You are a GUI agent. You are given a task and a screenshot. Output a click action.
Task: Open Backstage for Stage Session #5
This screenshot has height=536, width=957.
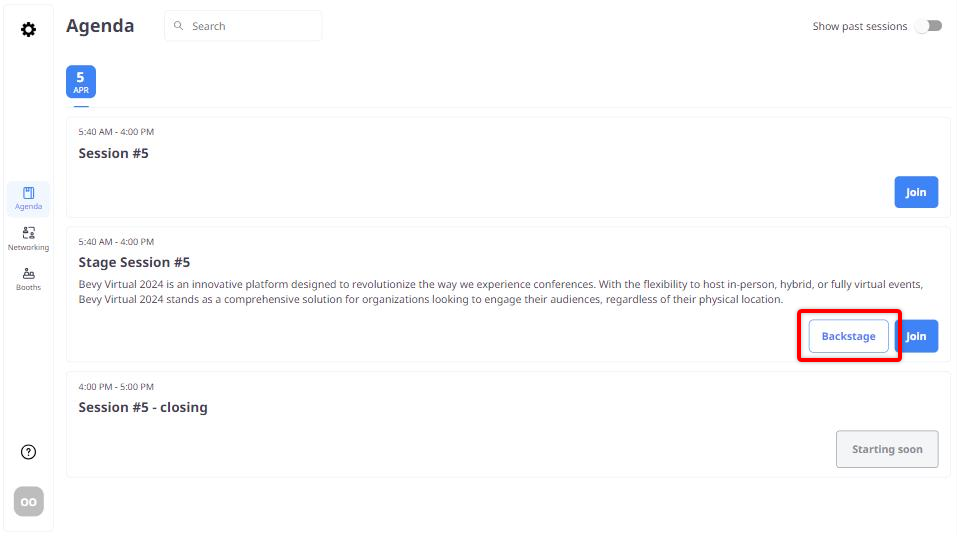click(x=848, y=336)
